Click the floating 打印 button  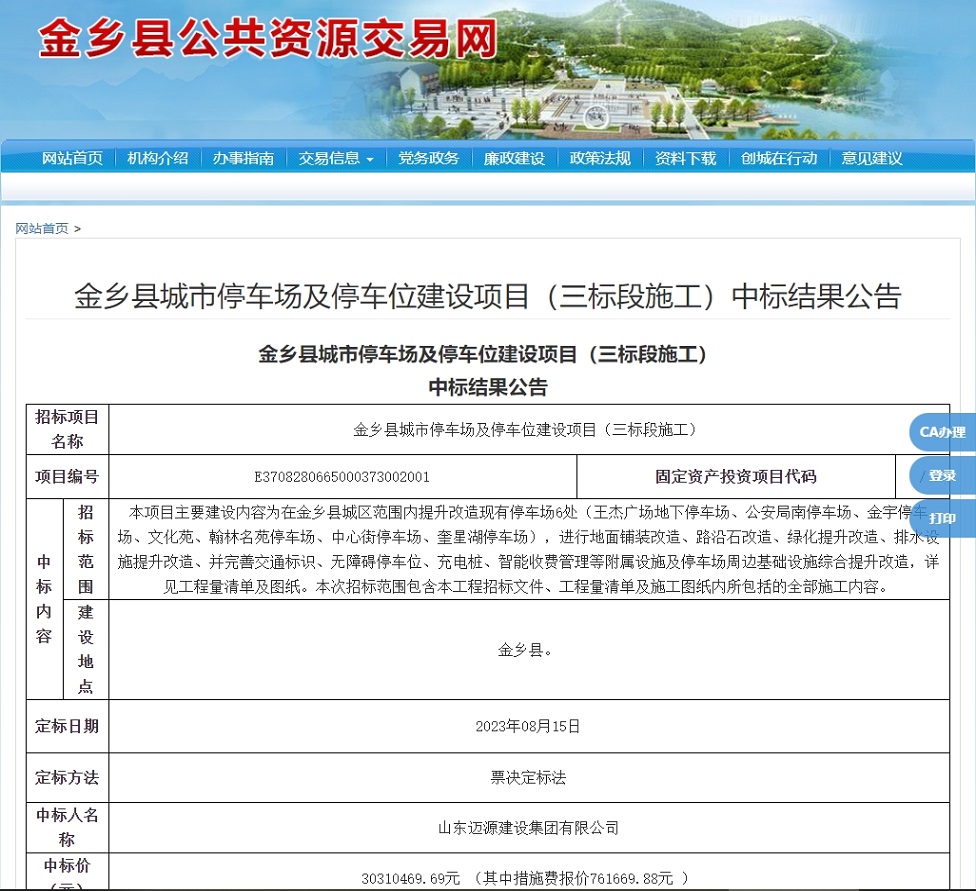click(x=942, y=518)
